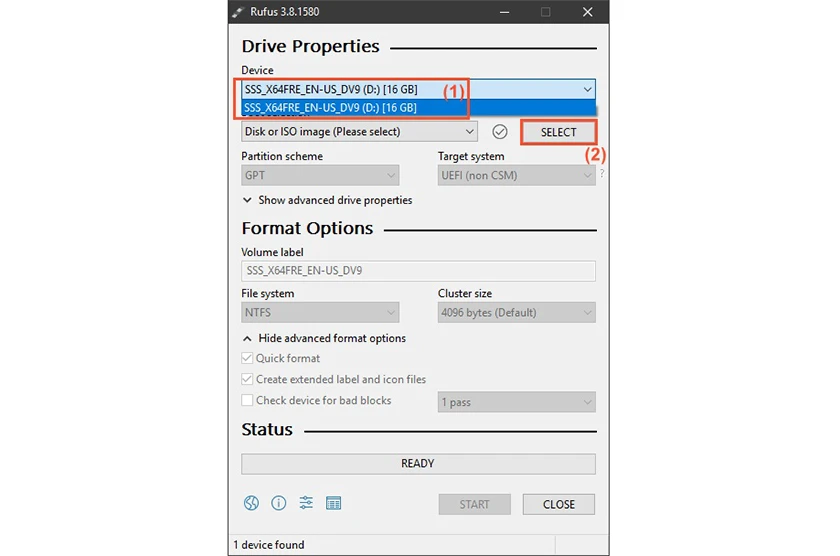Click the checksum checkmark icon

pyautogui.click(x=499, y=132)
